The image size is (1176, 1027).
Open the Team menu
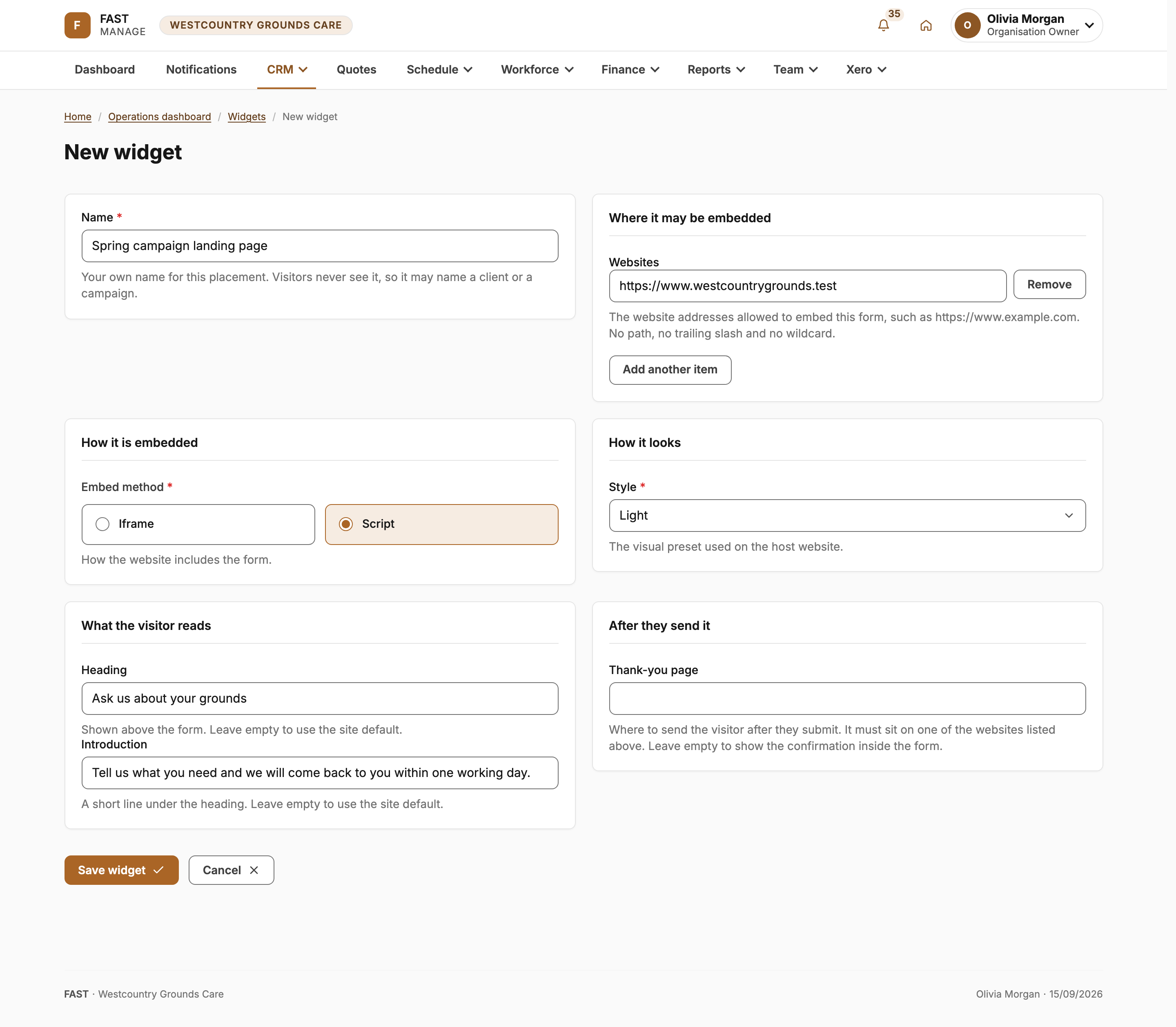(795, 69)
